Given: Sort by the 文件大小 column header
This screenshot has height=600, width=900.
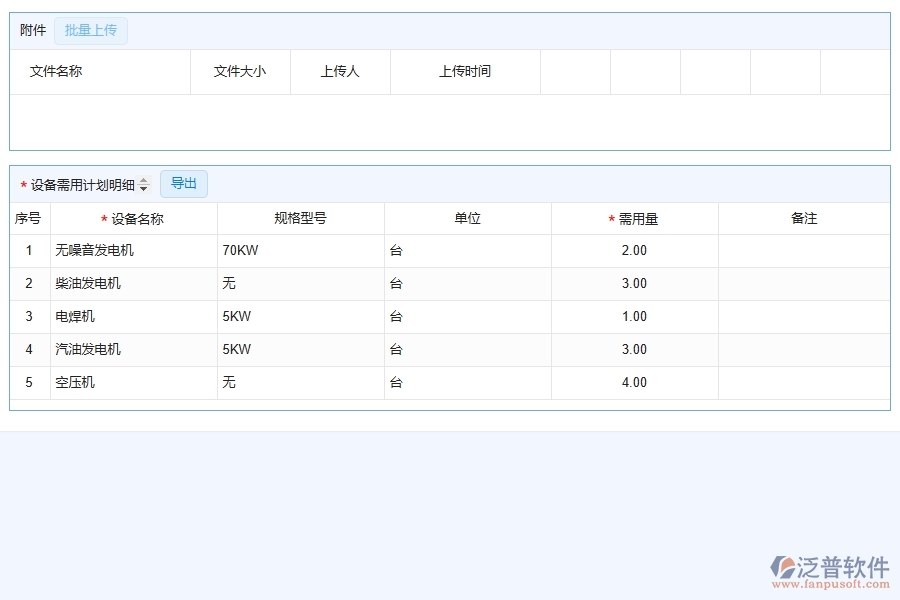Looking at the screenshot, I should tap(240, 71).
